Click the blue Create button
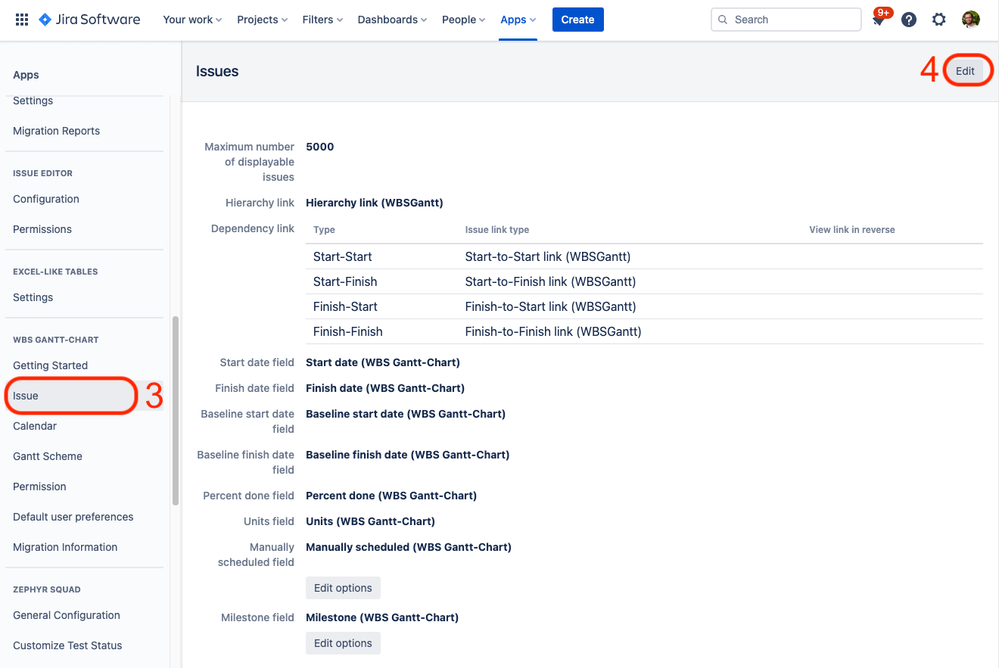Screen dimensions: 999x668 (578, 20)
